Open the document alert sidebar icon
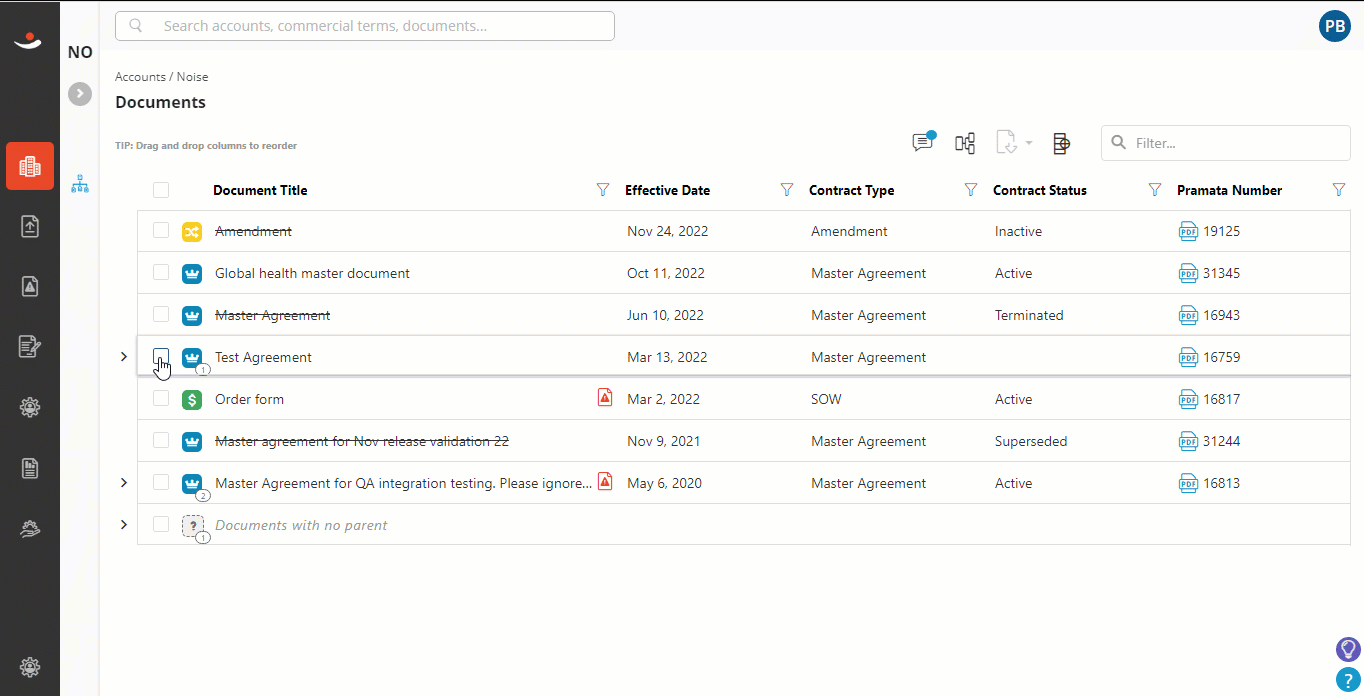Screen dimensions: 1364x696 click(x=30, y=287)
